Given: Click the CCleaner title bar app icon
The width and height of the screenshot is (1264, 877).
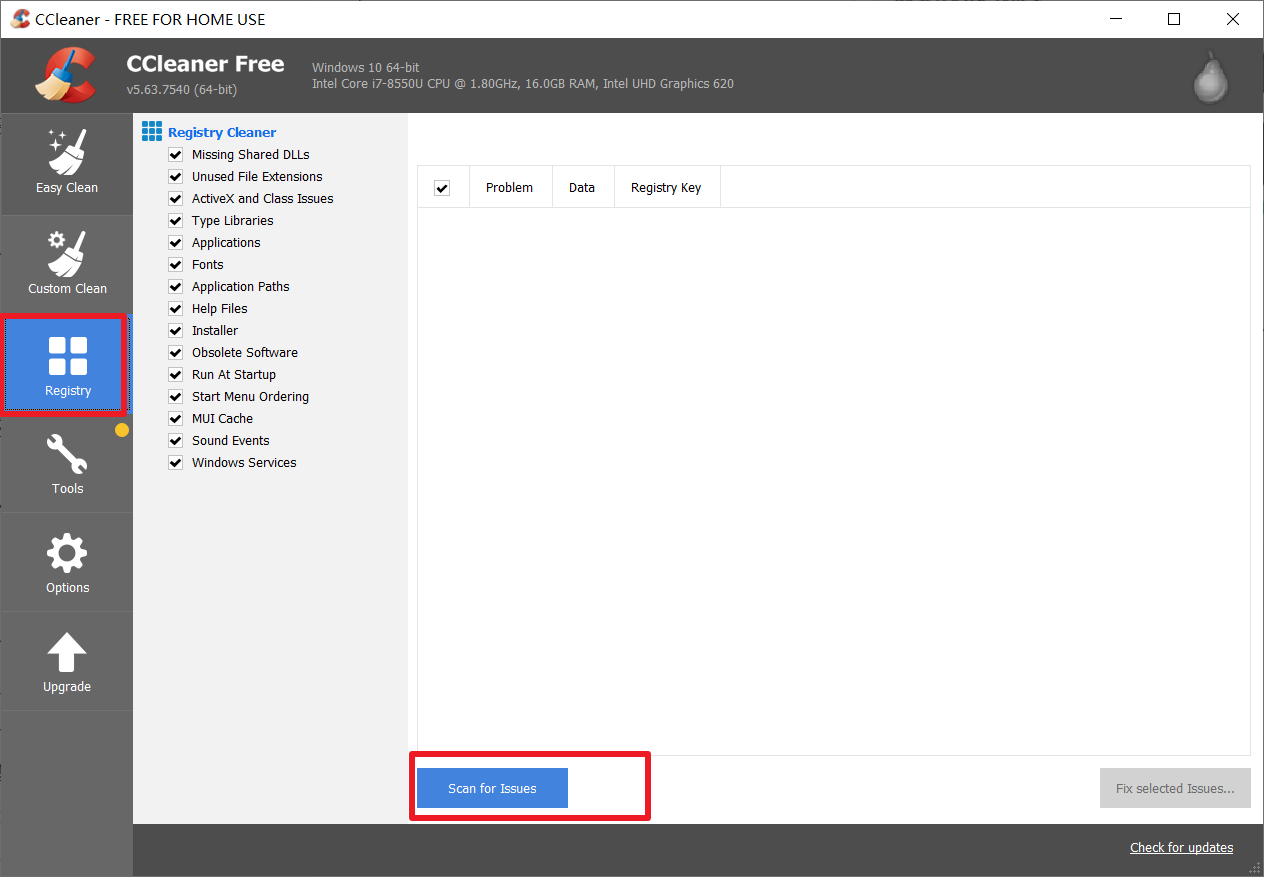Looking at the screenshot, I should [x=20, y=19].
